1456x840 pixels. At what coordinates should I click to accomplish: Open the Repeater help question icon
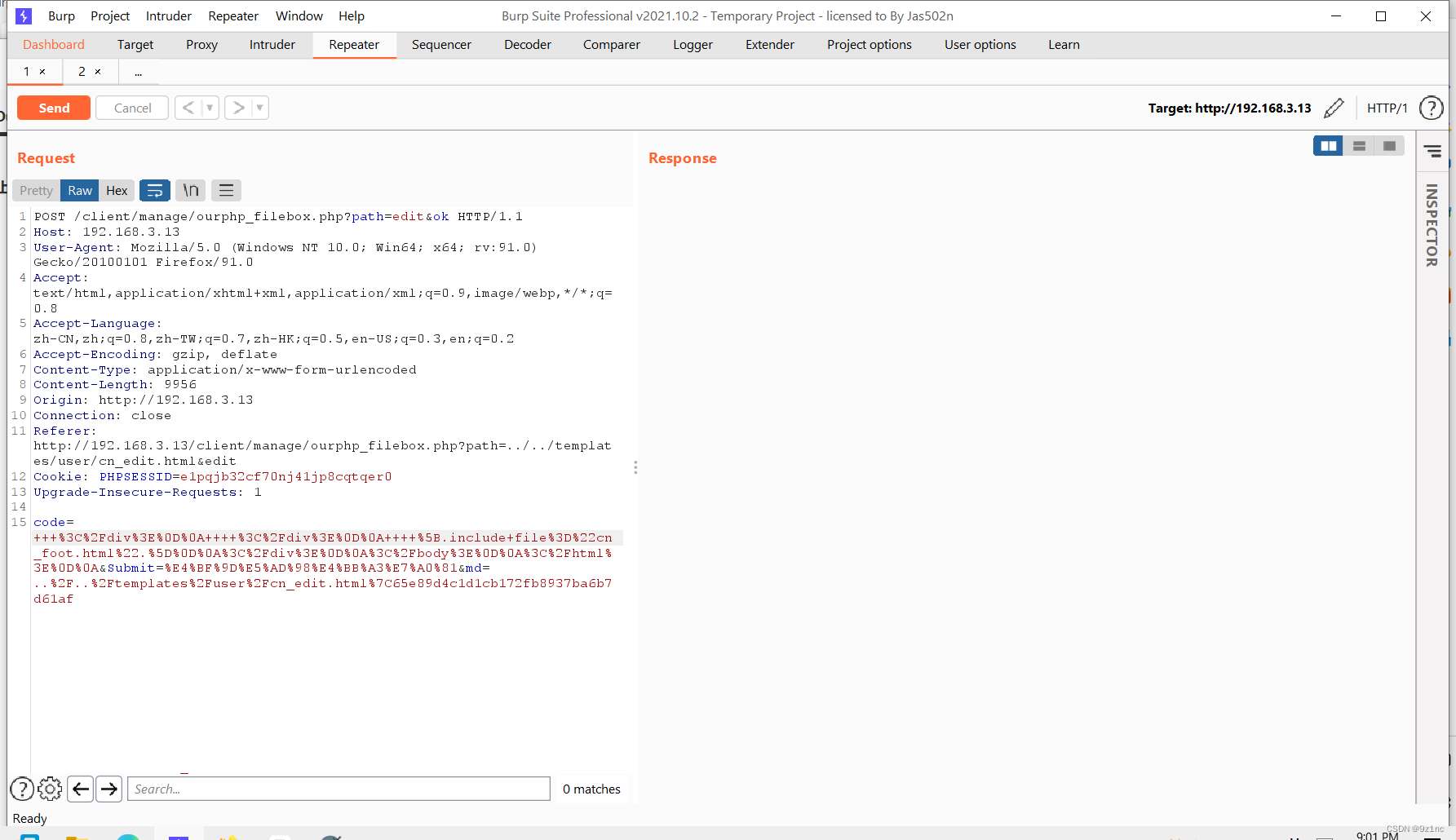pos(1432,108)
